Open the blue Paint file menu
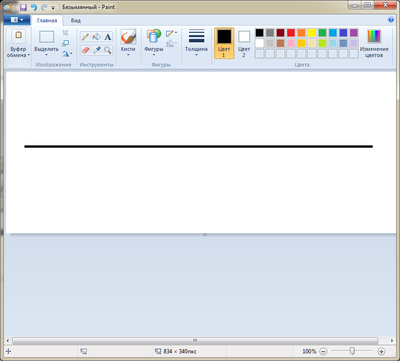Image resolution: width=400 pixels, height=361 pixels. click(x=17, y=20)
